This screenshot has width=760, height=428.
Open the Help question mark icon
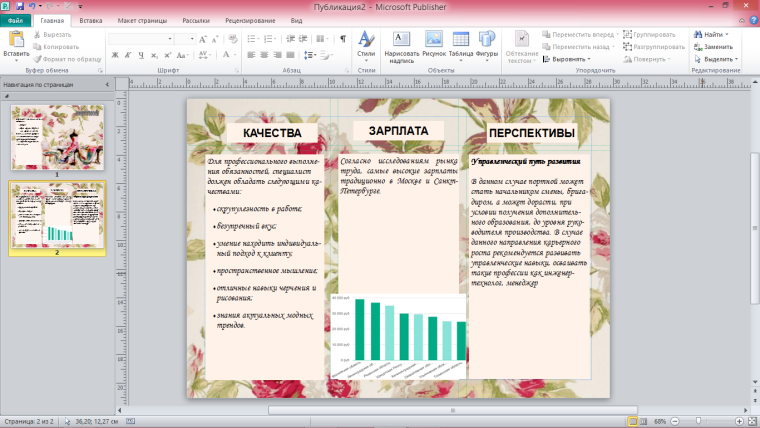[751, 19]
